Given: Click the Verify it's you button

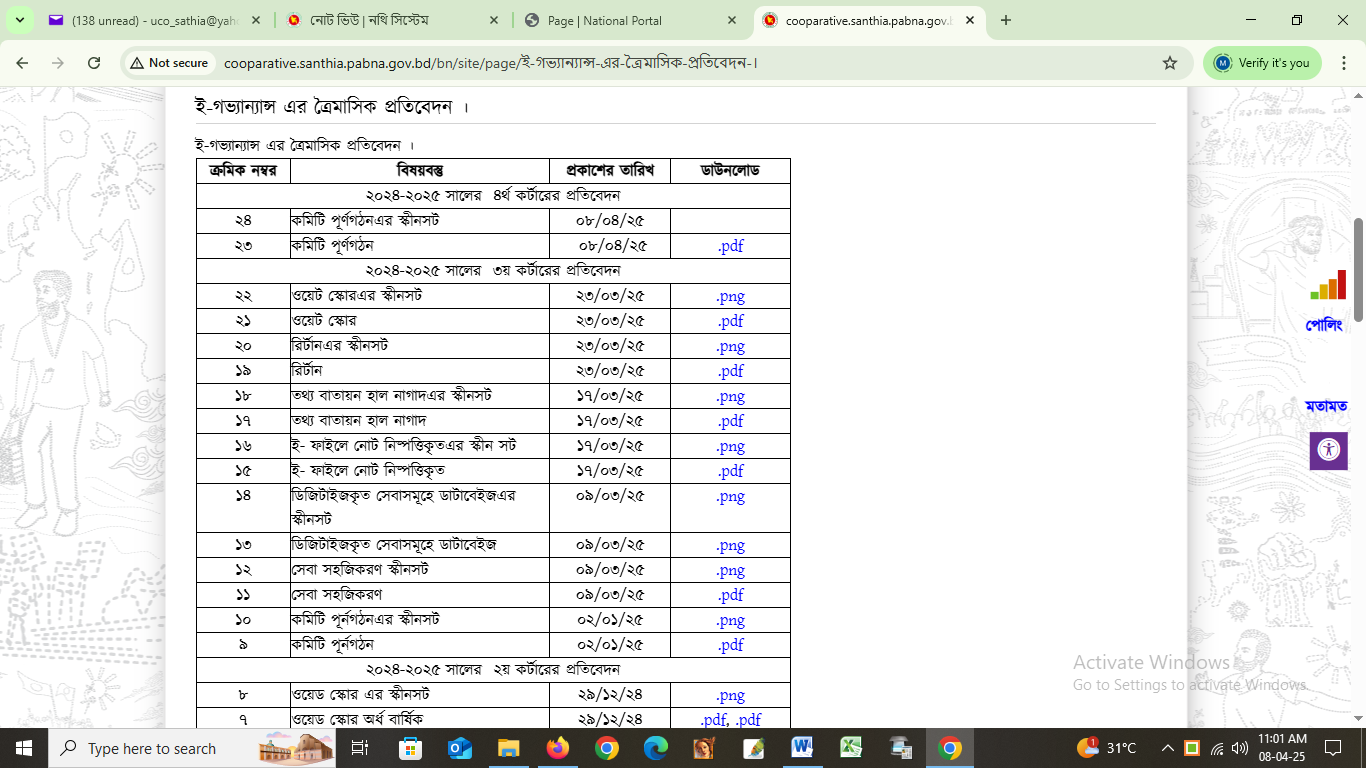Looking at the screenshot, I should pyautogui.click(x=1262, y=63).
